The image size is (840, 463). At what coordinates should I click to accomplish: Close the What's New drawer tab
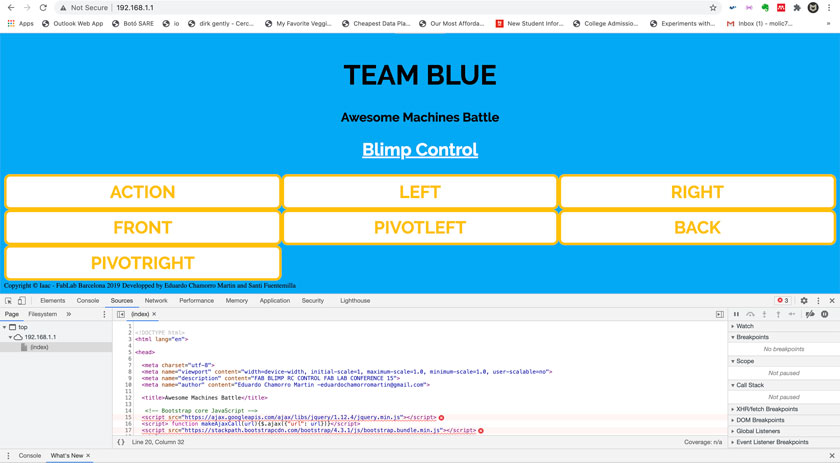click(88, 455)
